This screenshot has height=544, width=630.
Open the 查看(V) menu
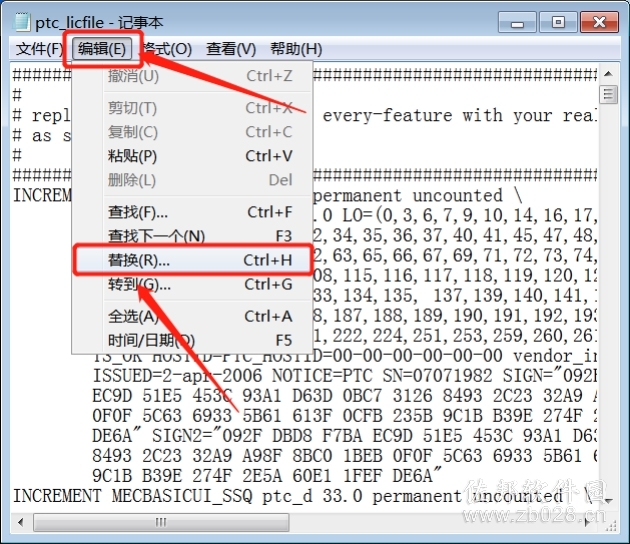tap(231, 49)
